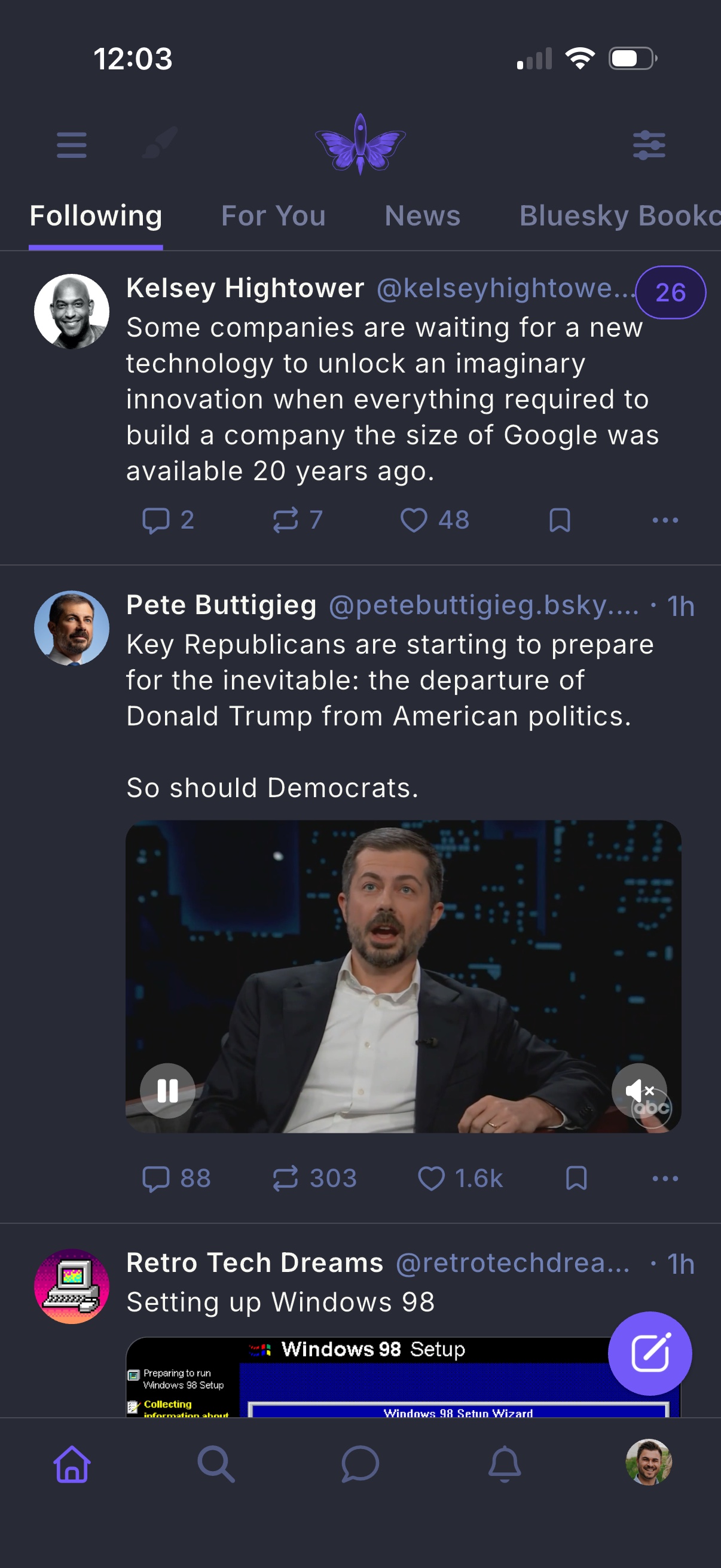Show the 26 new posts badge
This screenshot has height=1568, width=721.
tap(670, 293)
